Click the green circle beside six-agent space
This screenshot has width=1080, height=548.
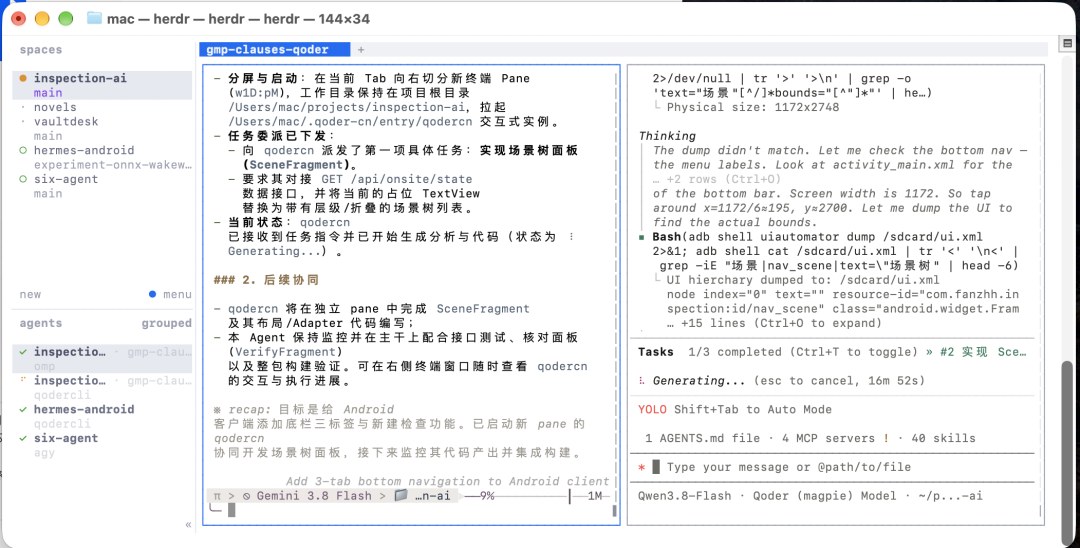point(23,179)
